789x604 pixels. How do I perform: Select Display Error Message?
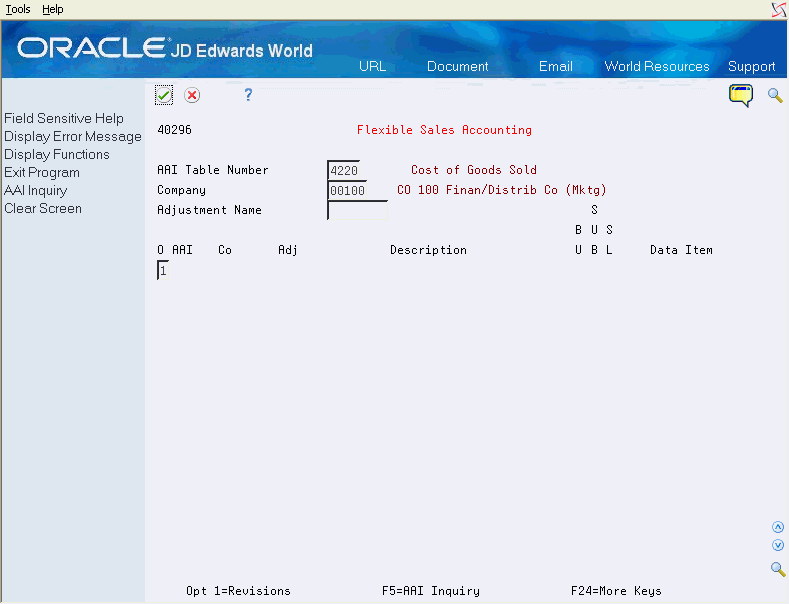point(73,136)
